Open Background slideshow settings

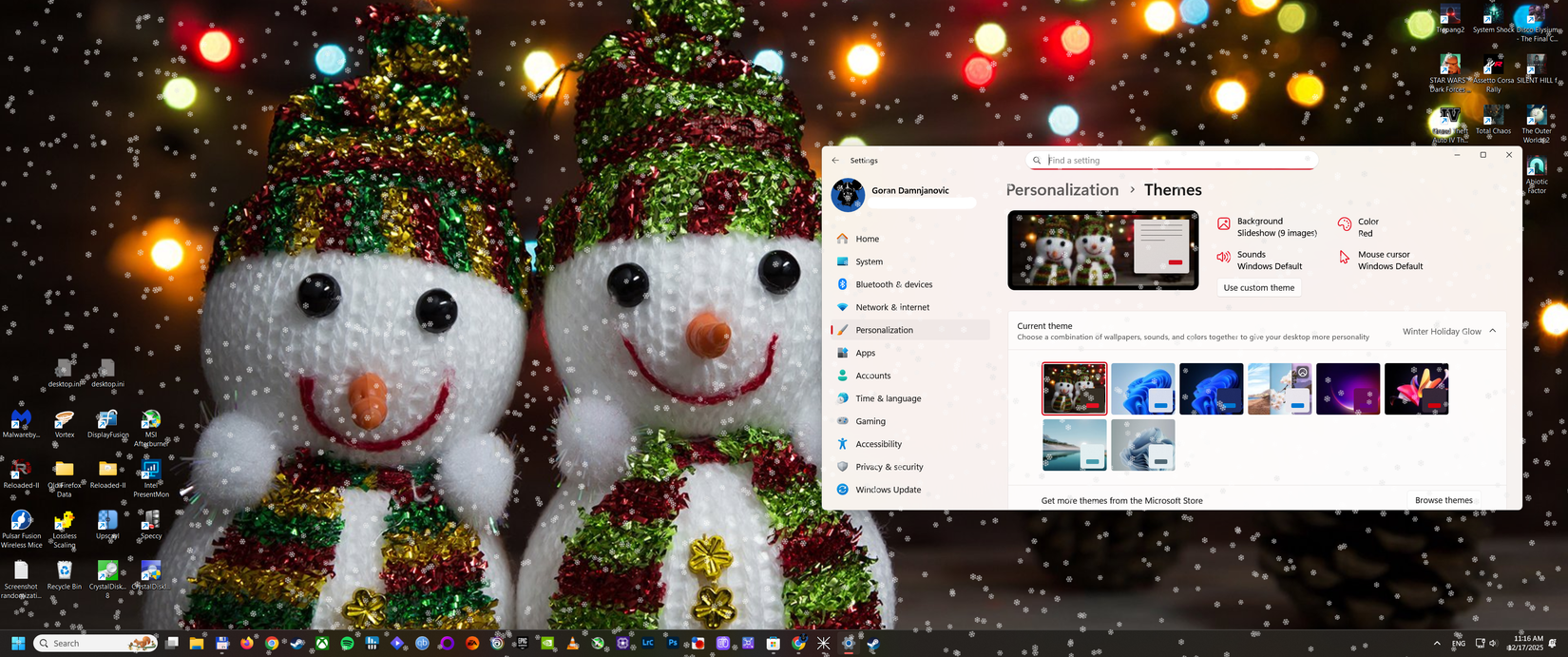tap(1267, 227)
